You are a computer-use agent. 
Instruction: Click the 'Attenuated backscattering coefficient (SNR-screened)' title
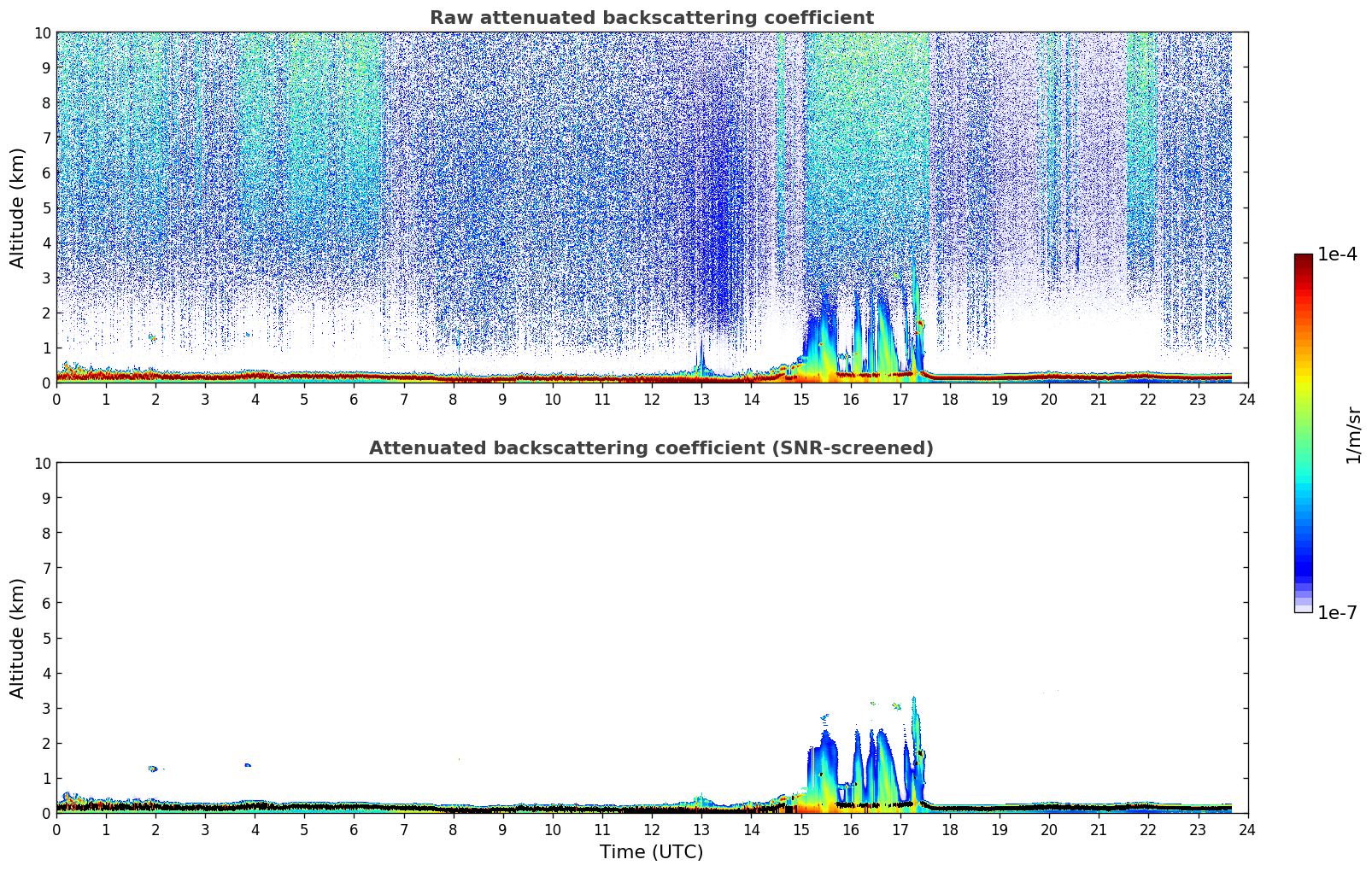651,448
